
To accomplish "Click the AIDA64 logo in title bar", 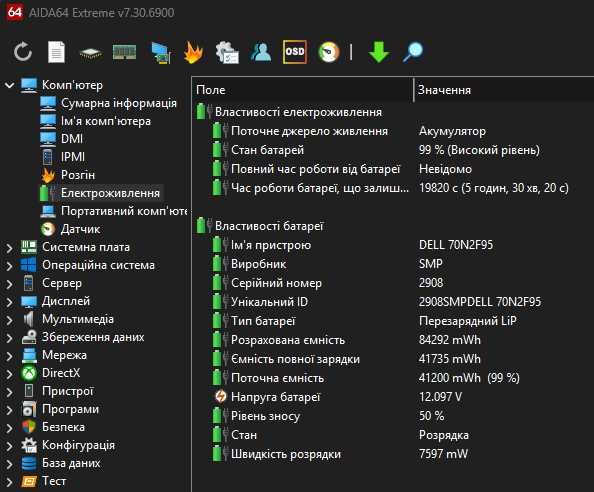I will pyautogui.click(x=14, y=12).
